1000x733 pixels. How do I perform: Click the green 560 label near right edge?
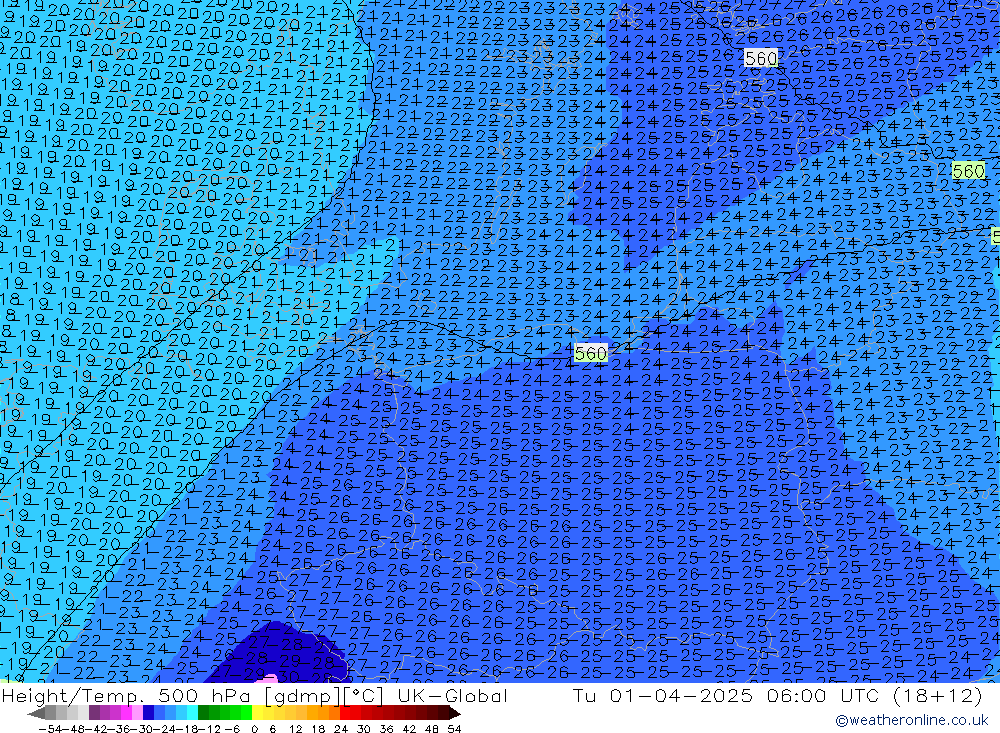coord(968,171)
